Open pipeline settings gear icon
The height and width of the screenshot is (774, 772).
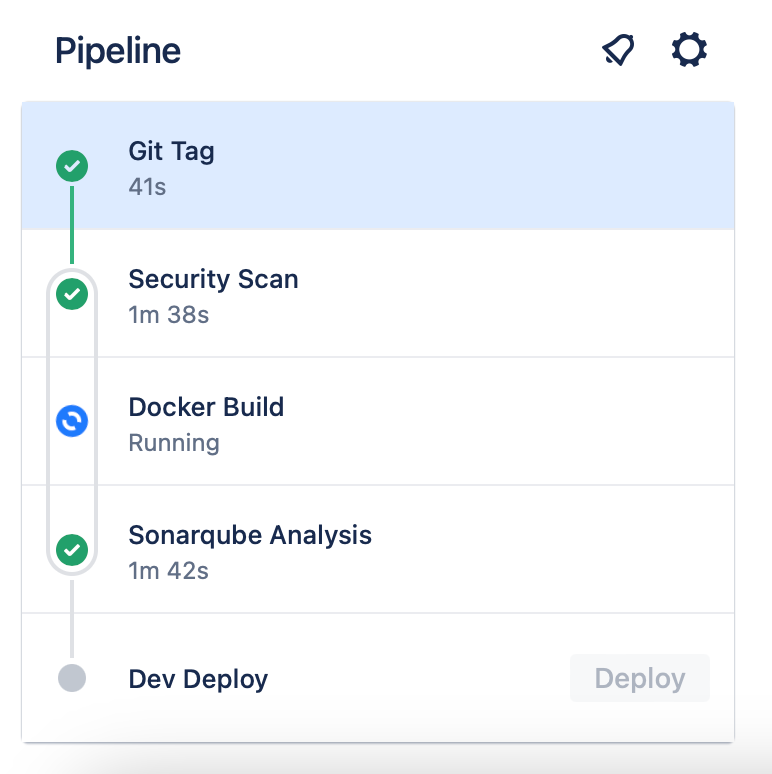click(x=689, y=49)
